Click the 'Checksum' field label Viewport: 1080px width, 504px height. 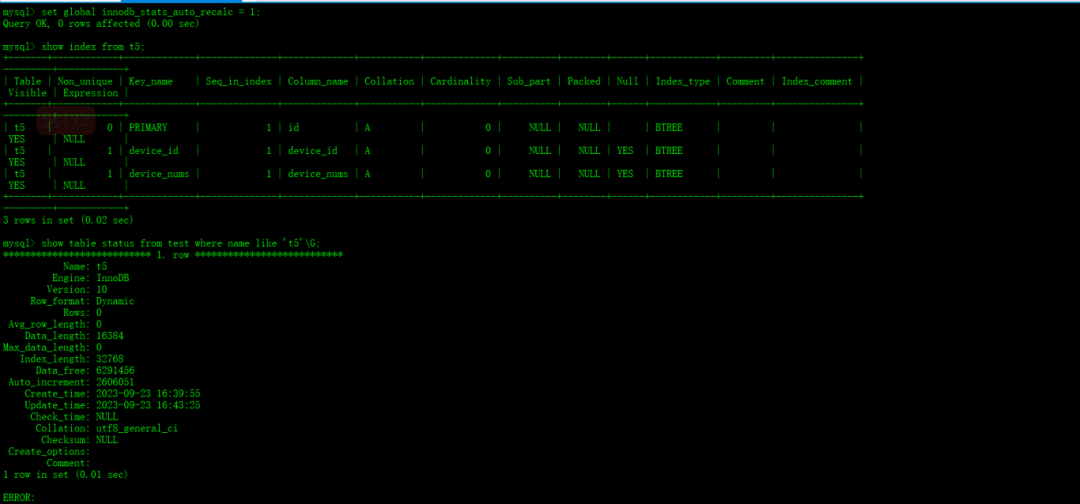65,440
